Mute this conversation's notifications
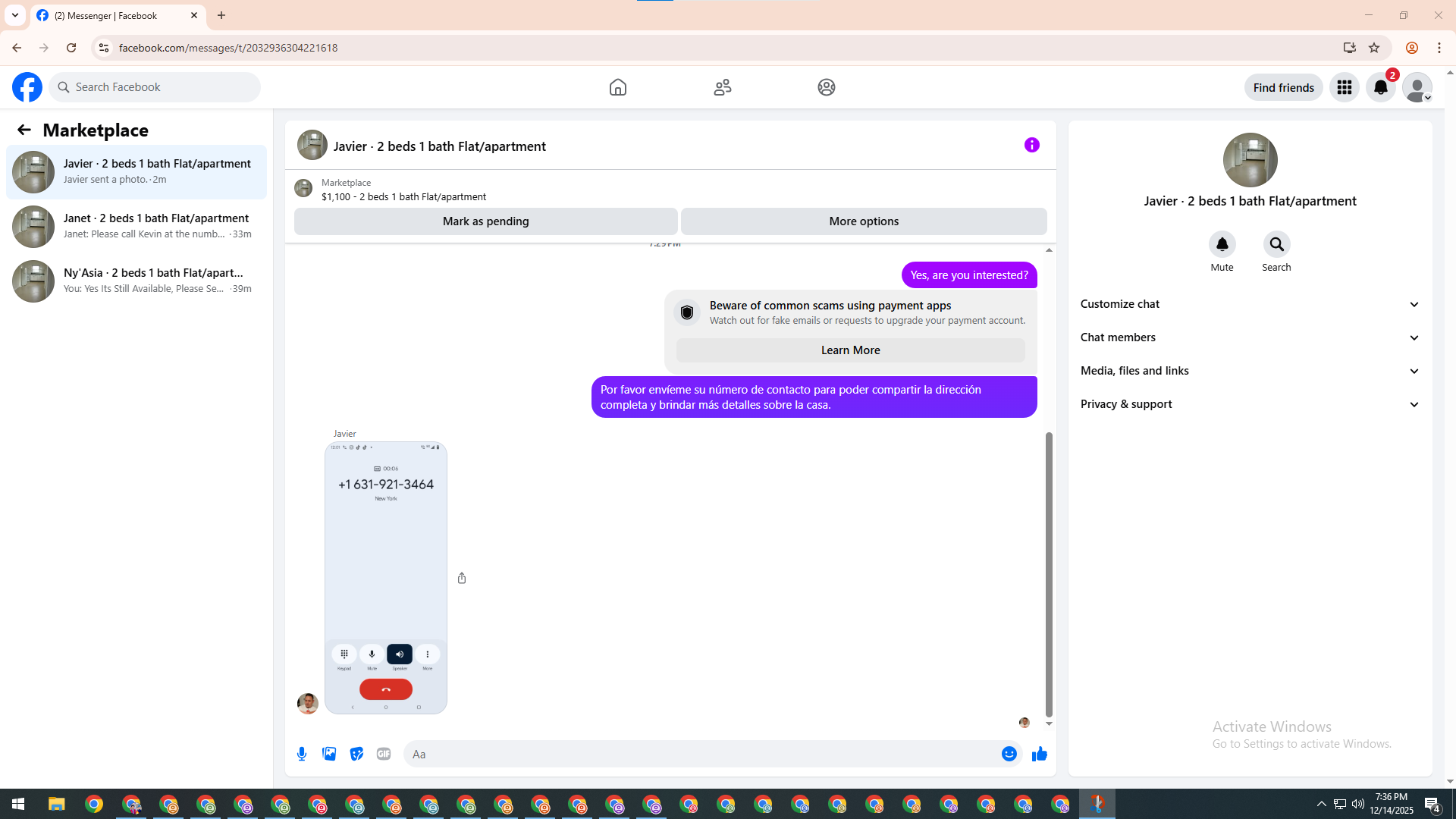This screenshot has width=1456, height=819. point(1222,245)
